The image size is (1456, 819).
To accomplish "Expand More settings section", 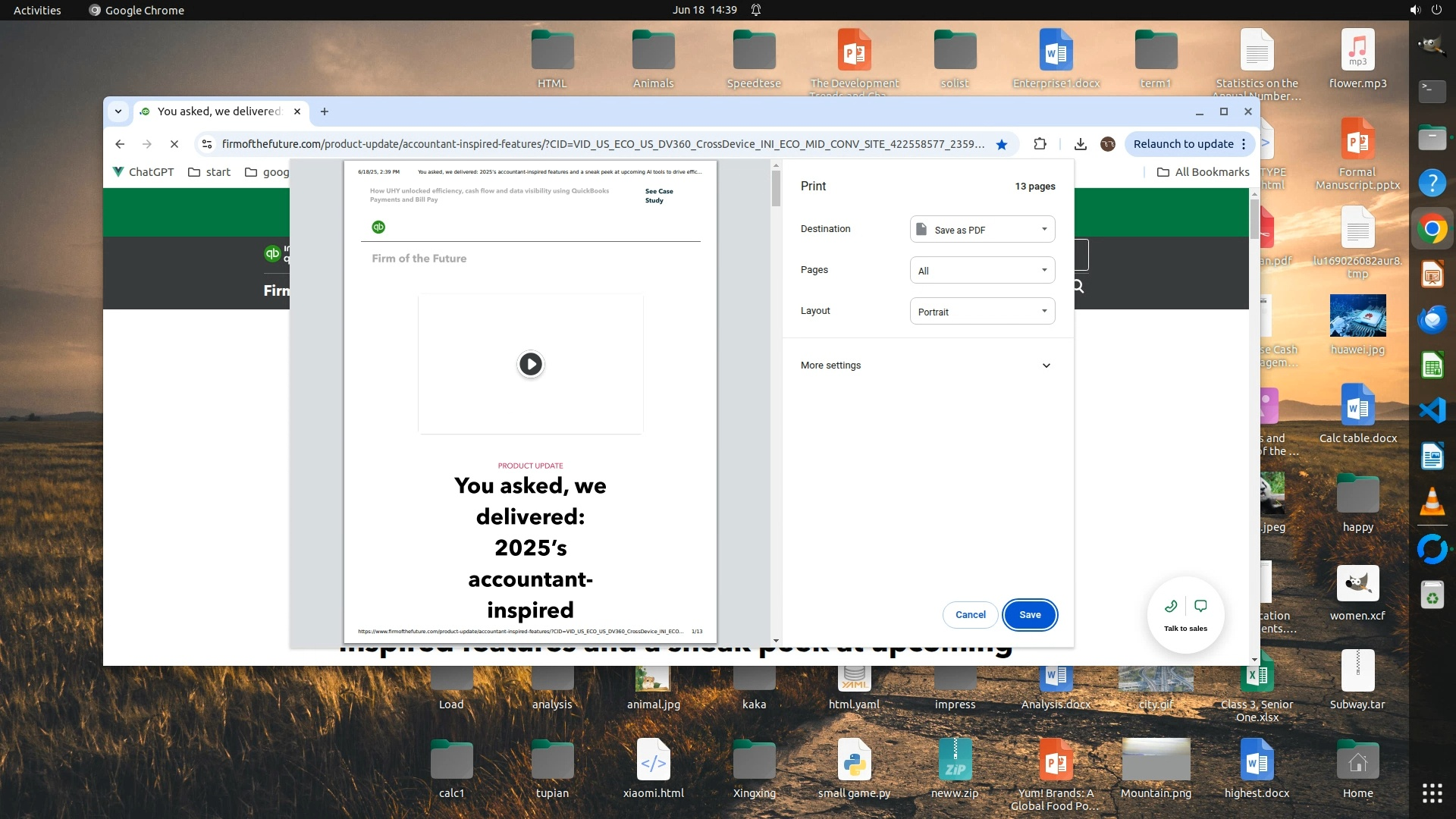I will click(926, 366).
